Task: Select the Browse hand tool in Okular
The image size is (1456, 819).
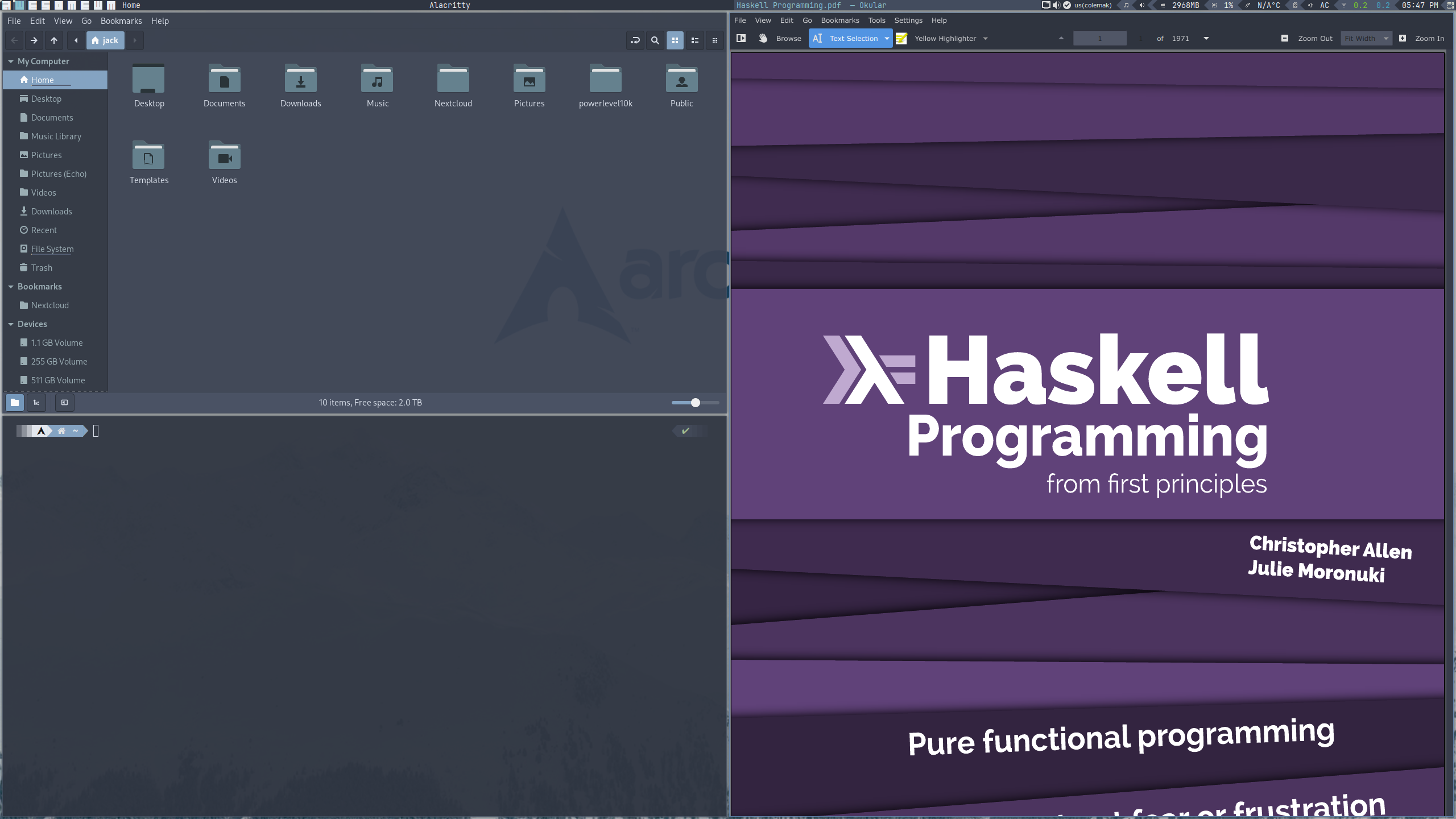Action: [x=764, y=38]
